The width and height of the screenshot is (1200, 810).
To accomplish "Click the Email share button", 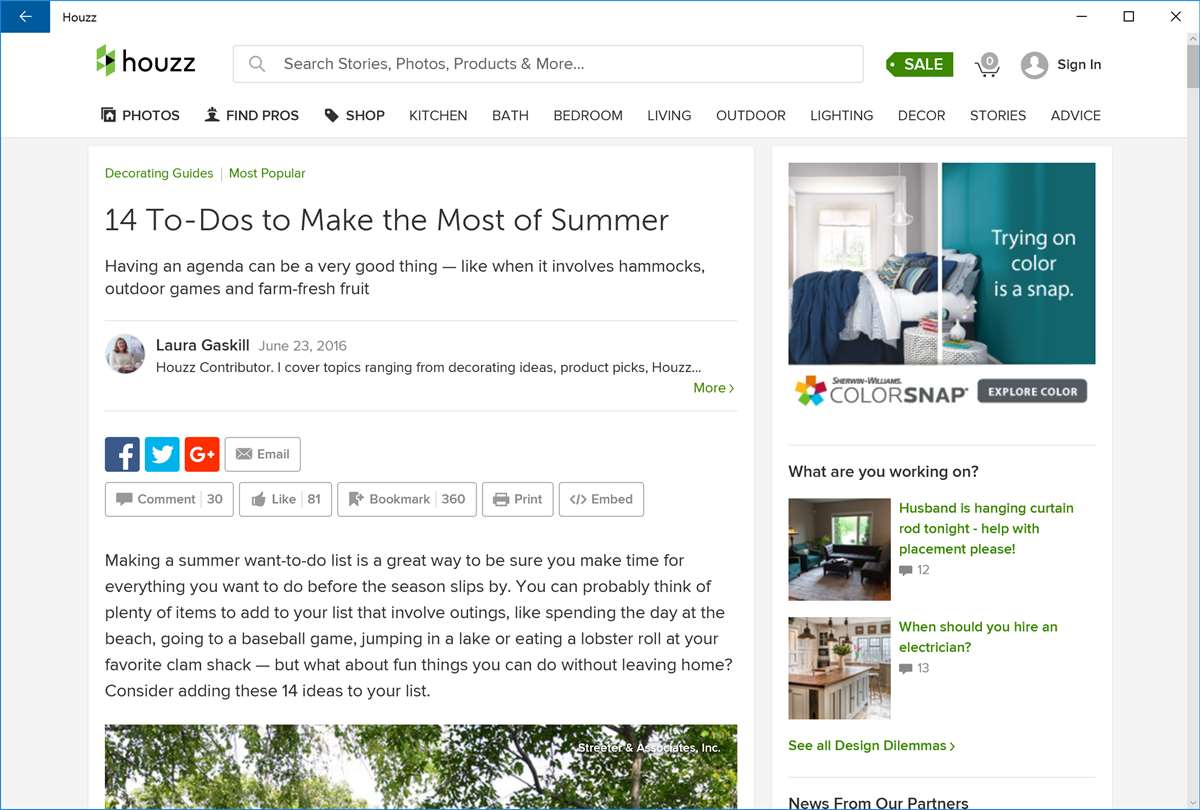I will [x=262, y=454].
